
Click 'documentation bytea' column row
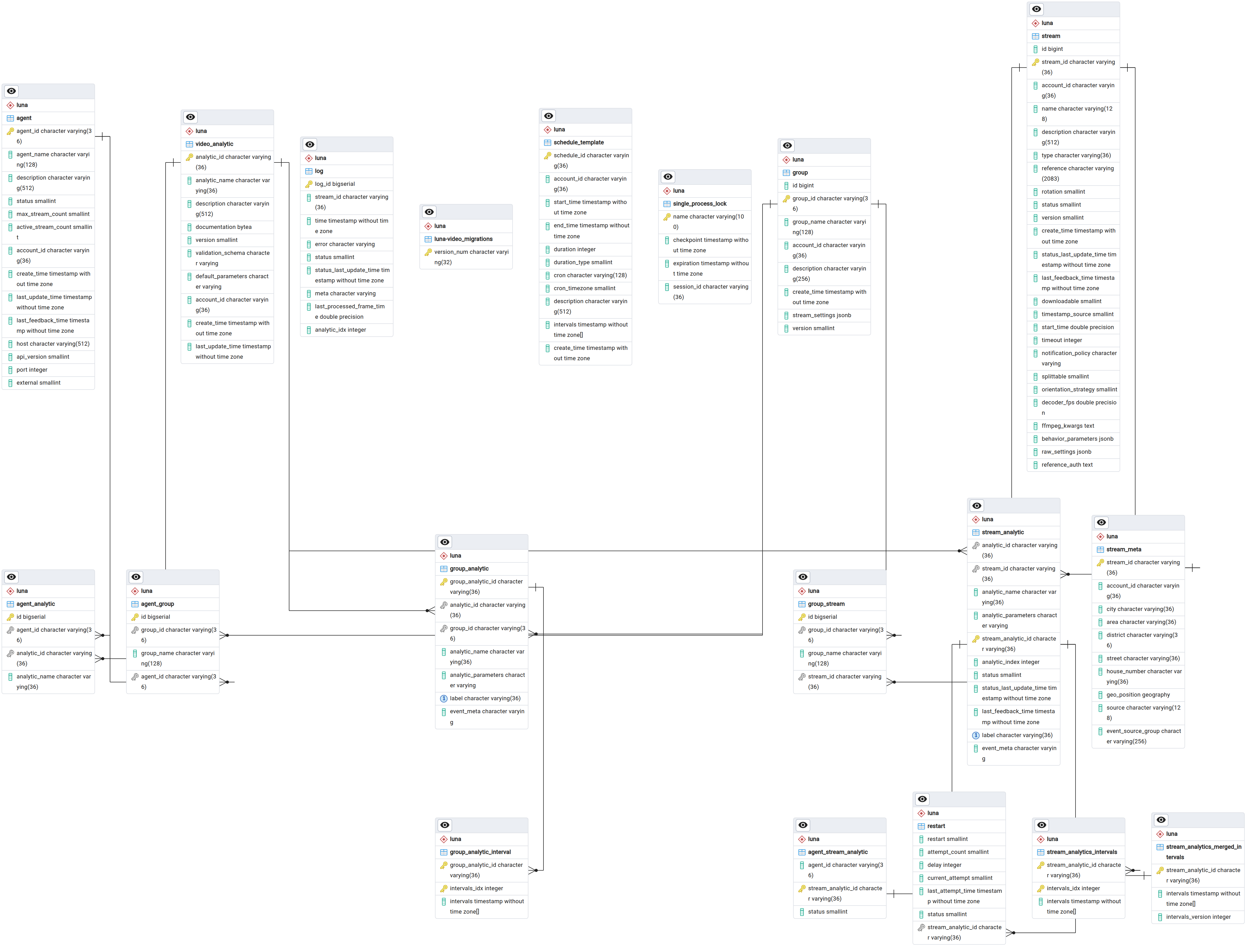[x=228, y=227]
